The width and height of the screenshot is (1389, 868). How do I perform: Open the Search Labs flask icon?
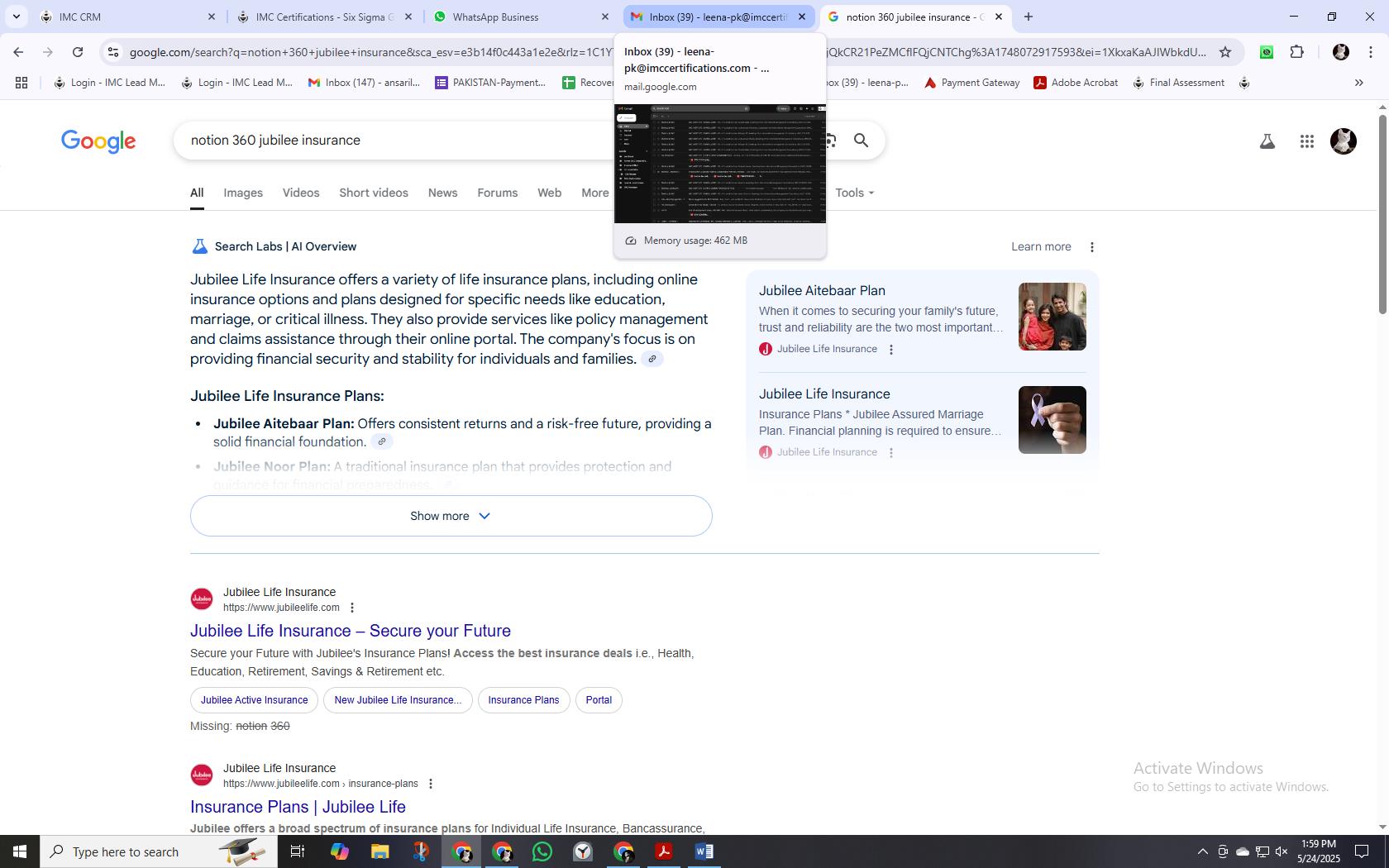[1267, 141]
